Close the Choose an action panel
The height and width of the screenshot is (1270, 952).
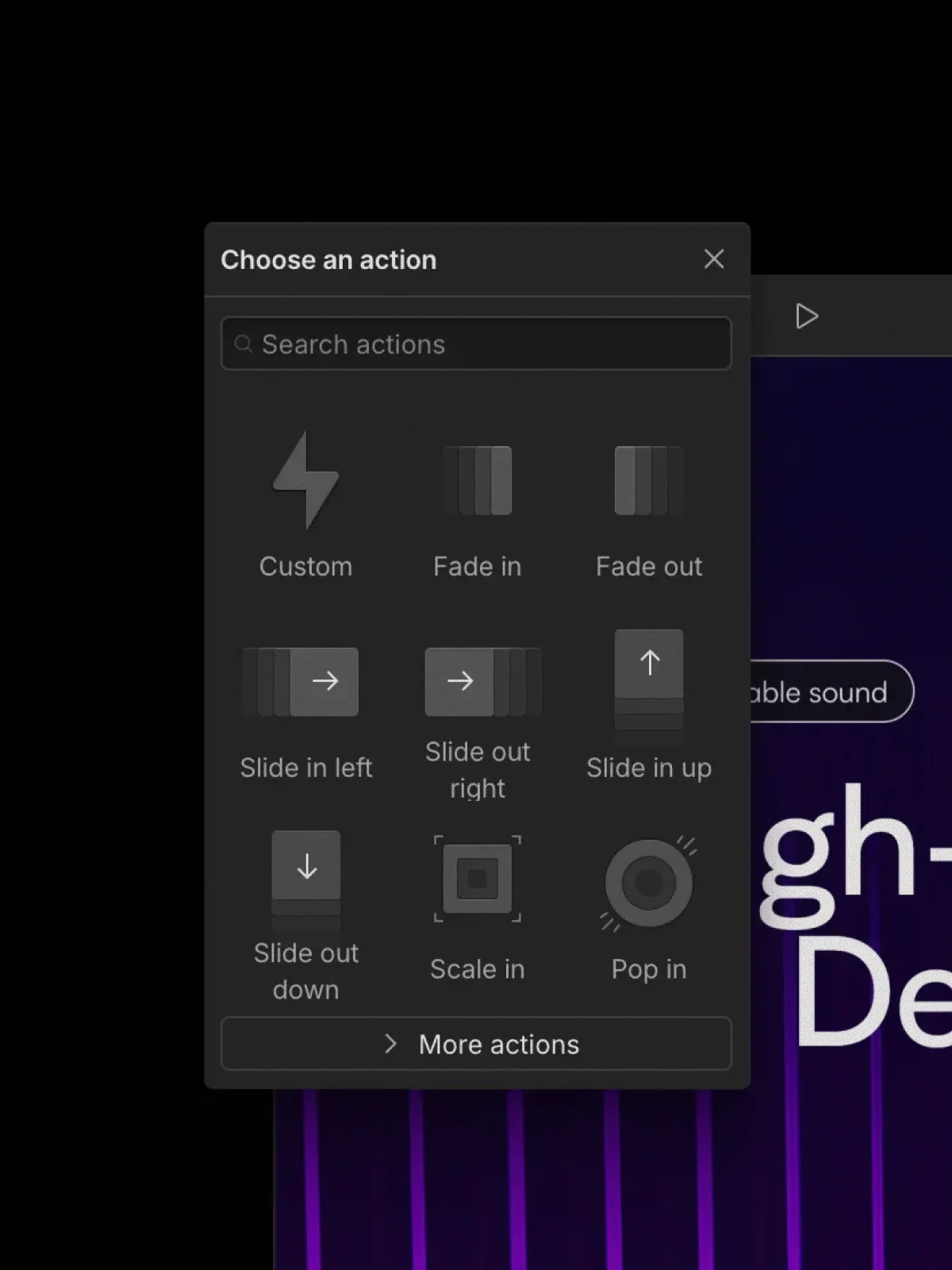tap(714, 259)
